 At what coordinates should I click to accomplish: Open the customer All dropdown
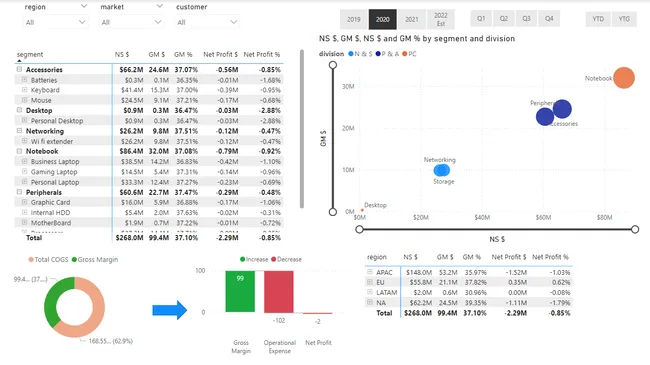pos(207,22)
